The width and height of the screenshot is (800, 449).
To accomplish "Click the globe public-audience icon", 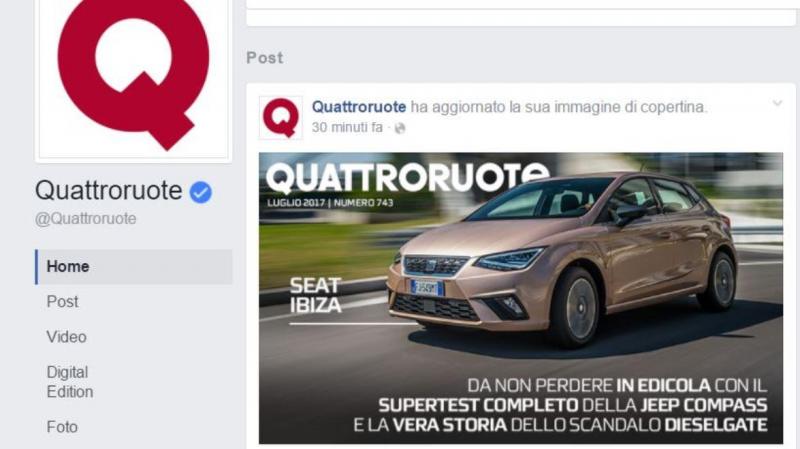I will [399, 128].
